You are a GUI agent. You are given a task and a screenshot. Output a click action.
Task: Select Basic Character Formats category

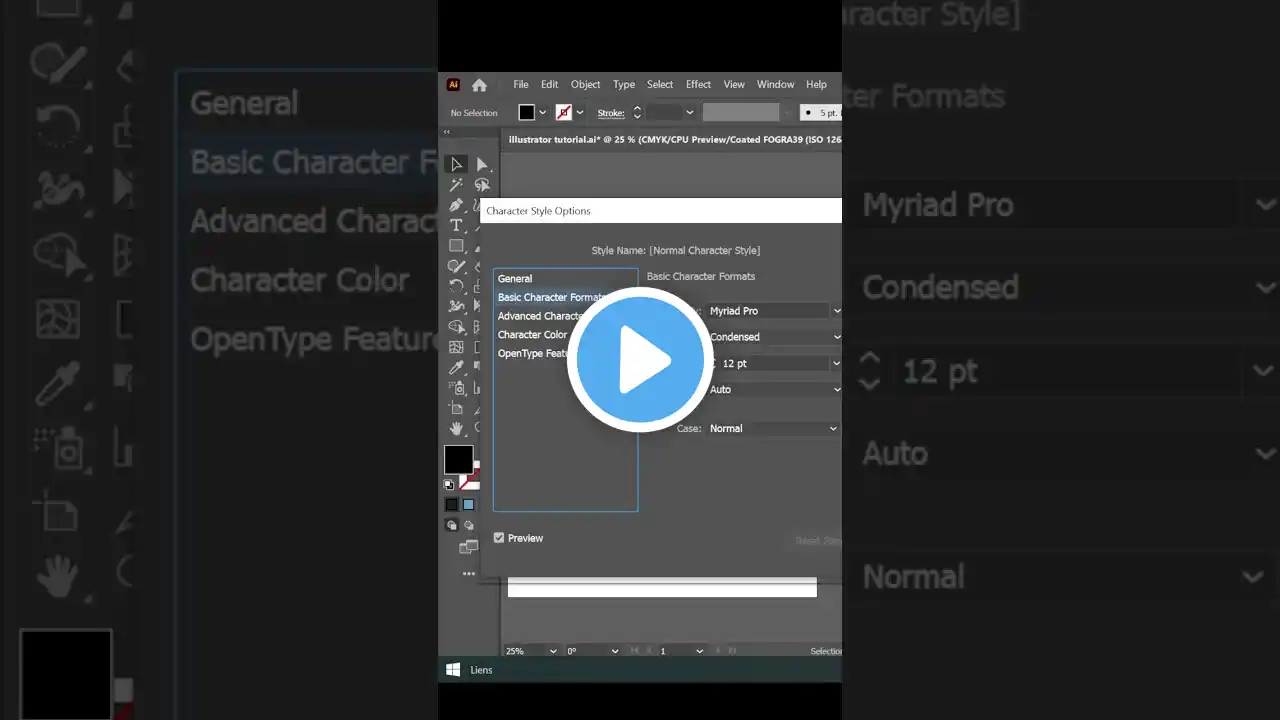(x=565, y=297)
